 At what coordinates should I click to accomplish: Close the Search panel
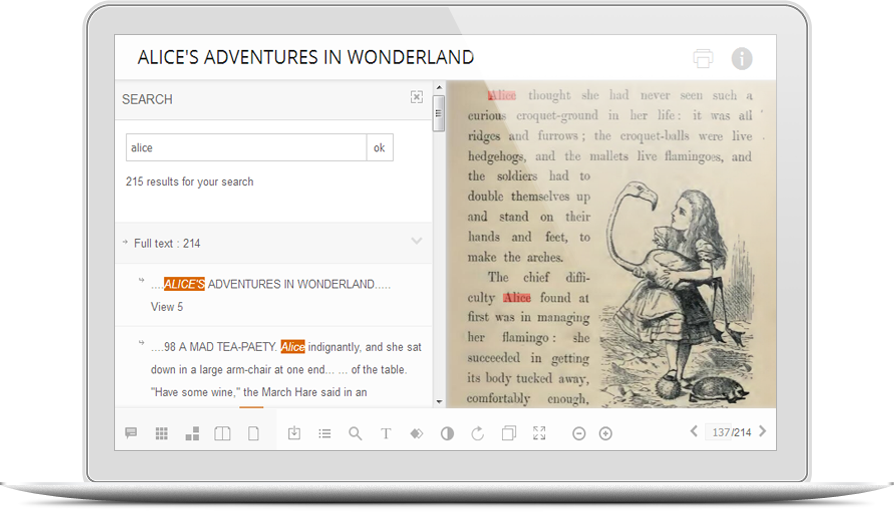[x=417, y=97]
